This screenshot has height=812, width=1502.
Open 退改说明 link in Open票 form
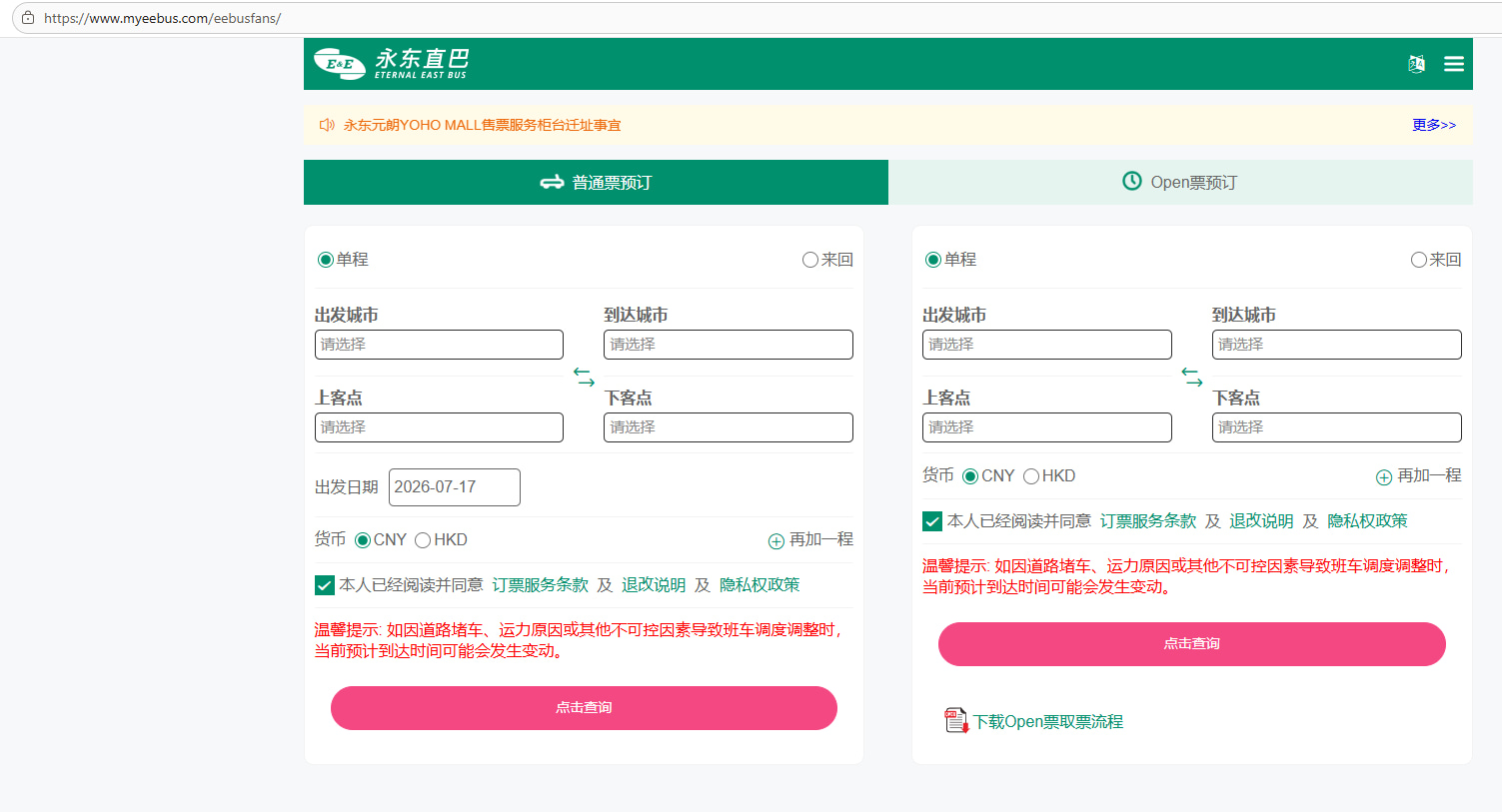pos(1261,521)
